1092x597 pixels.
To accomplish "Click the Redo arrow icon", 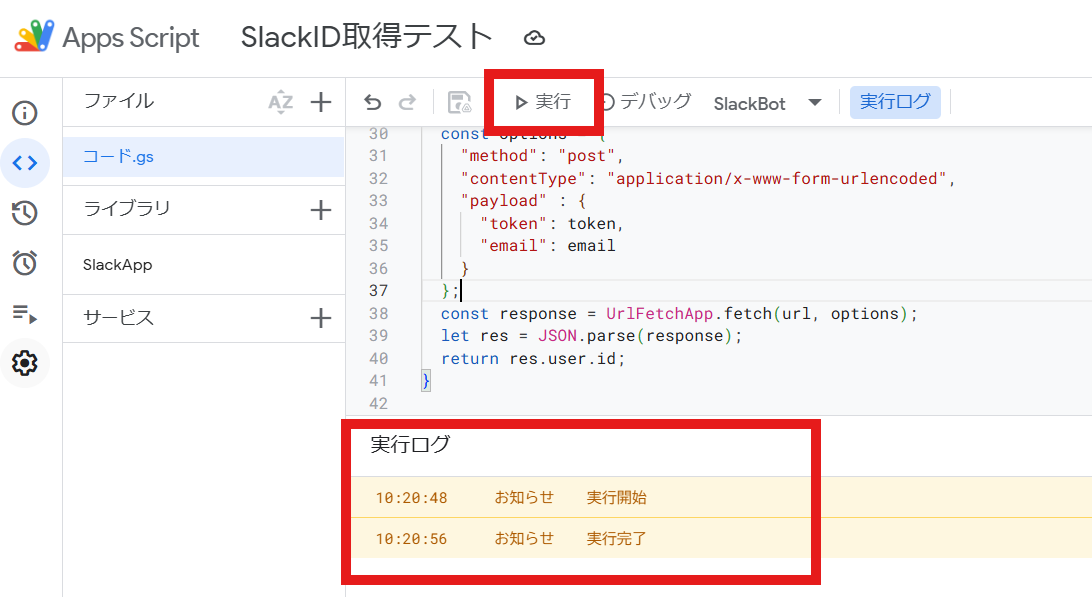I will pos(407,103).
